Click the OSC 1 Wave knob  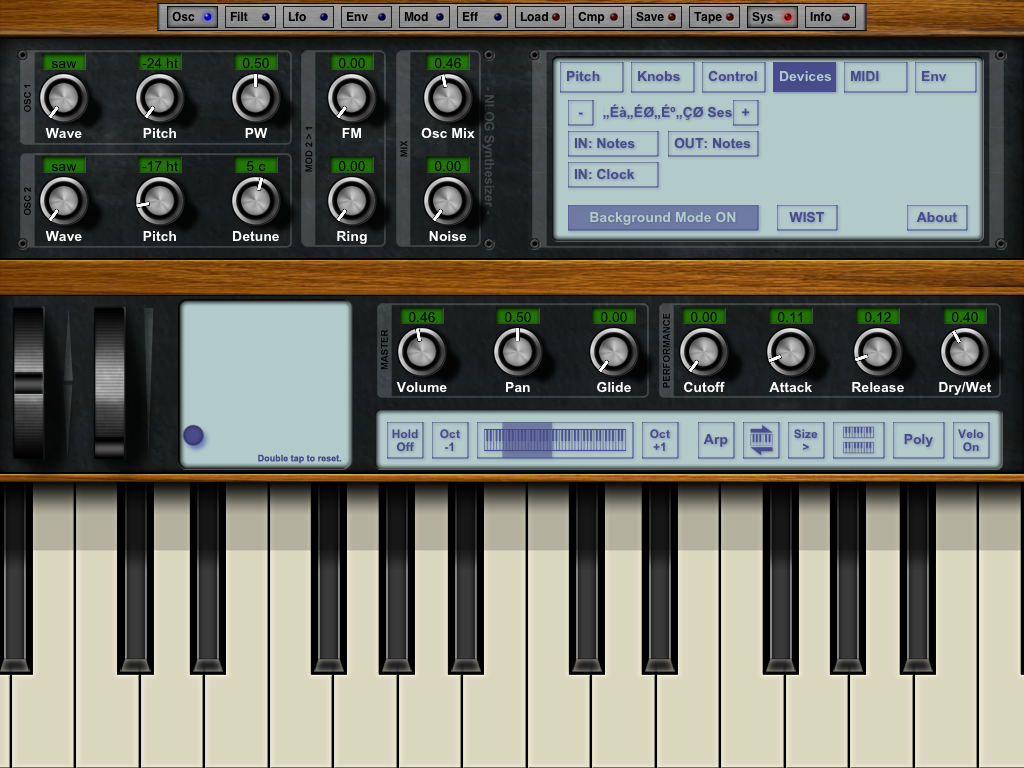[x=63, y=97]
